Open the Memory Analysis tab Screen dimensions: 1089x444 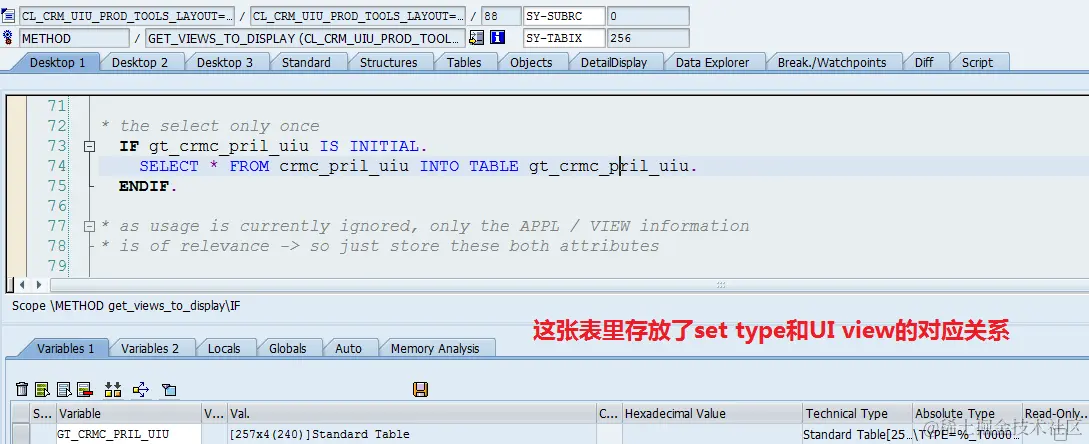(x=435, y=349)
